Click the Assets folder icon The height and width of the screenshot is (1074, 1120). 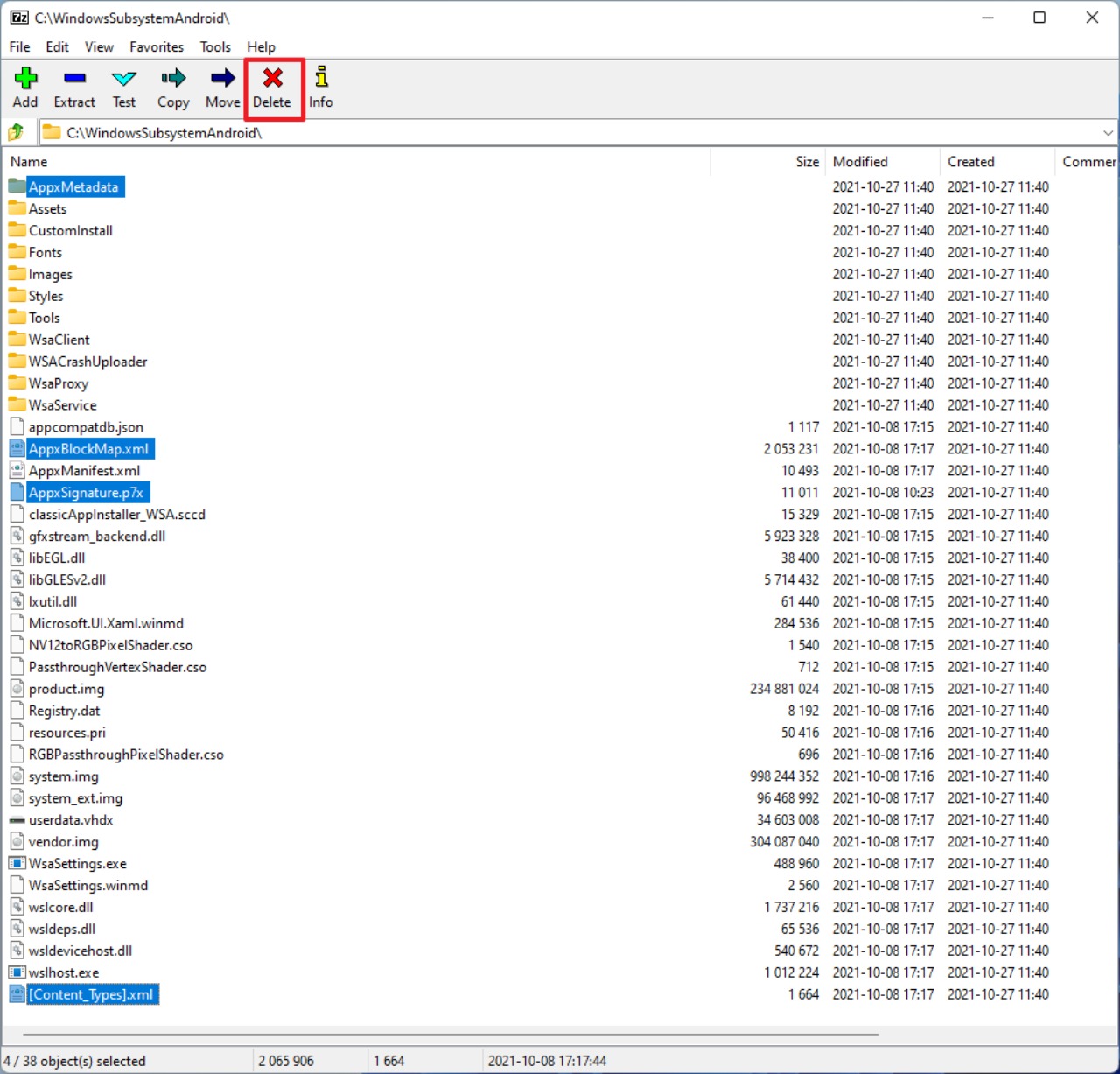pyautogui.click(x=17, y=208)
